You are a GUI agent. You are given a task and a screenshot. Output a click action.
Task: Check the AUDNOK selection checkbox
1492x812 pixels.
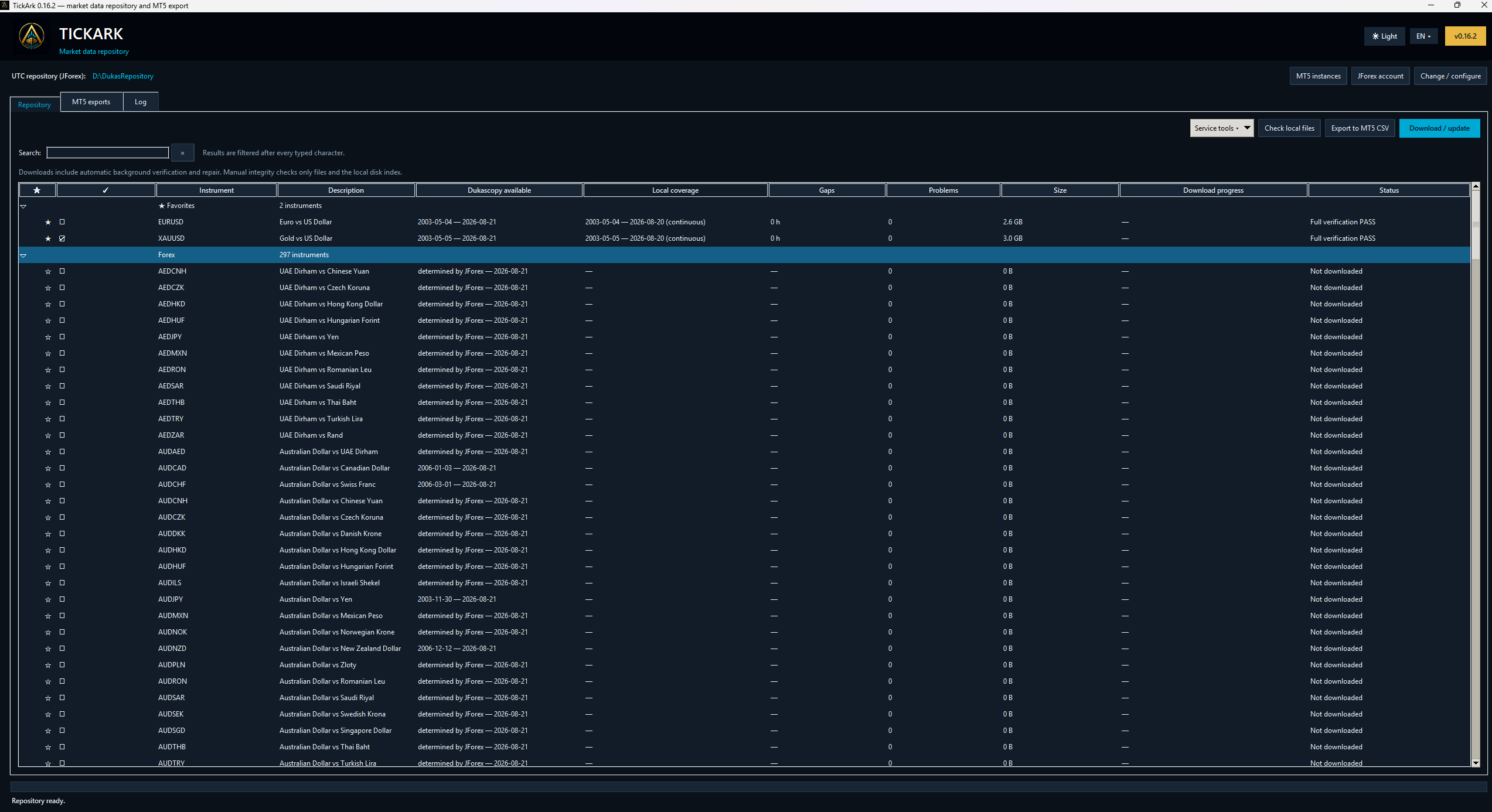tap(62, 632)
